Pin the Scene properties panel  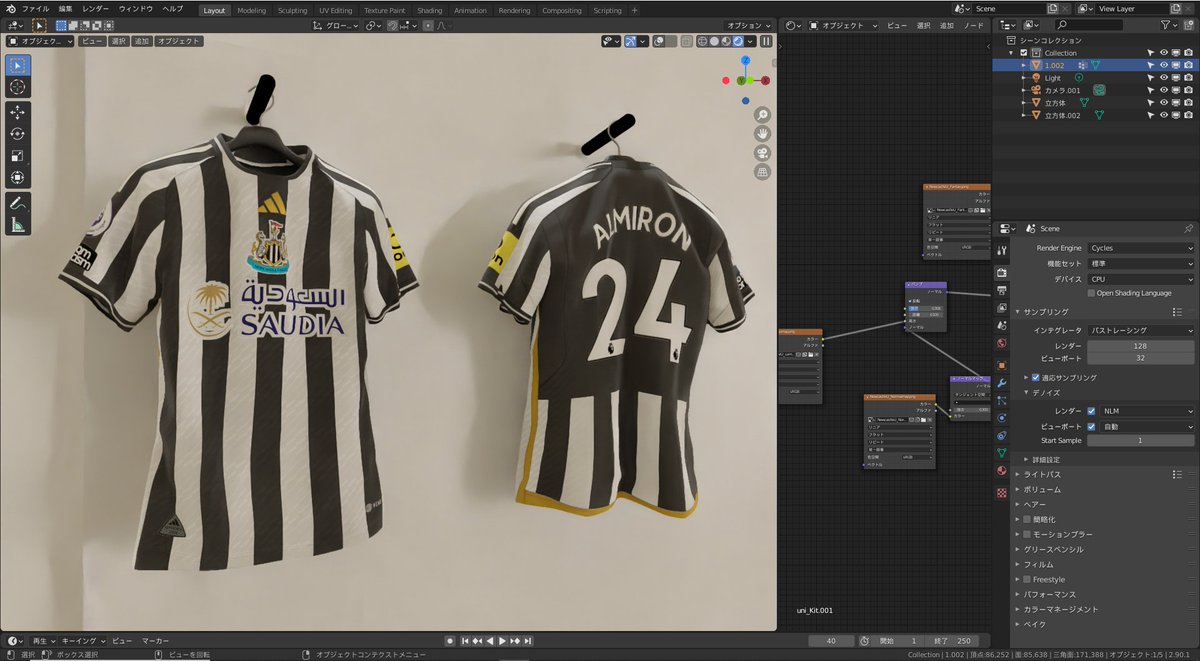pos(1188,228)
